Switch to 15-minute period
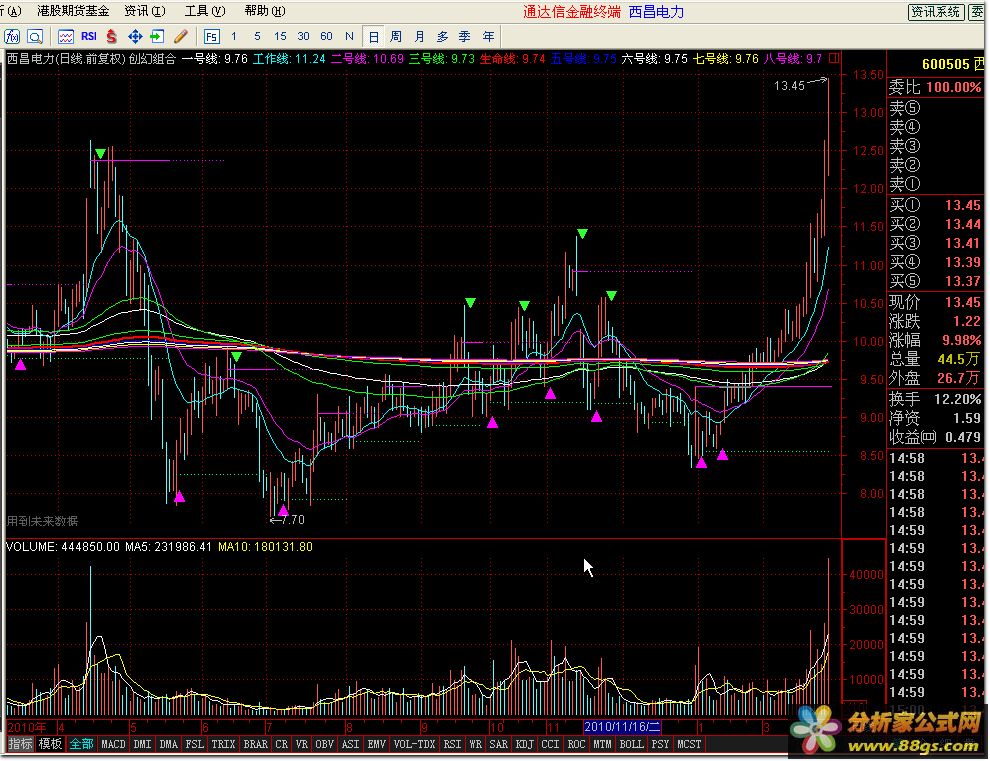The image size is (990, 761). coord(280,37)
